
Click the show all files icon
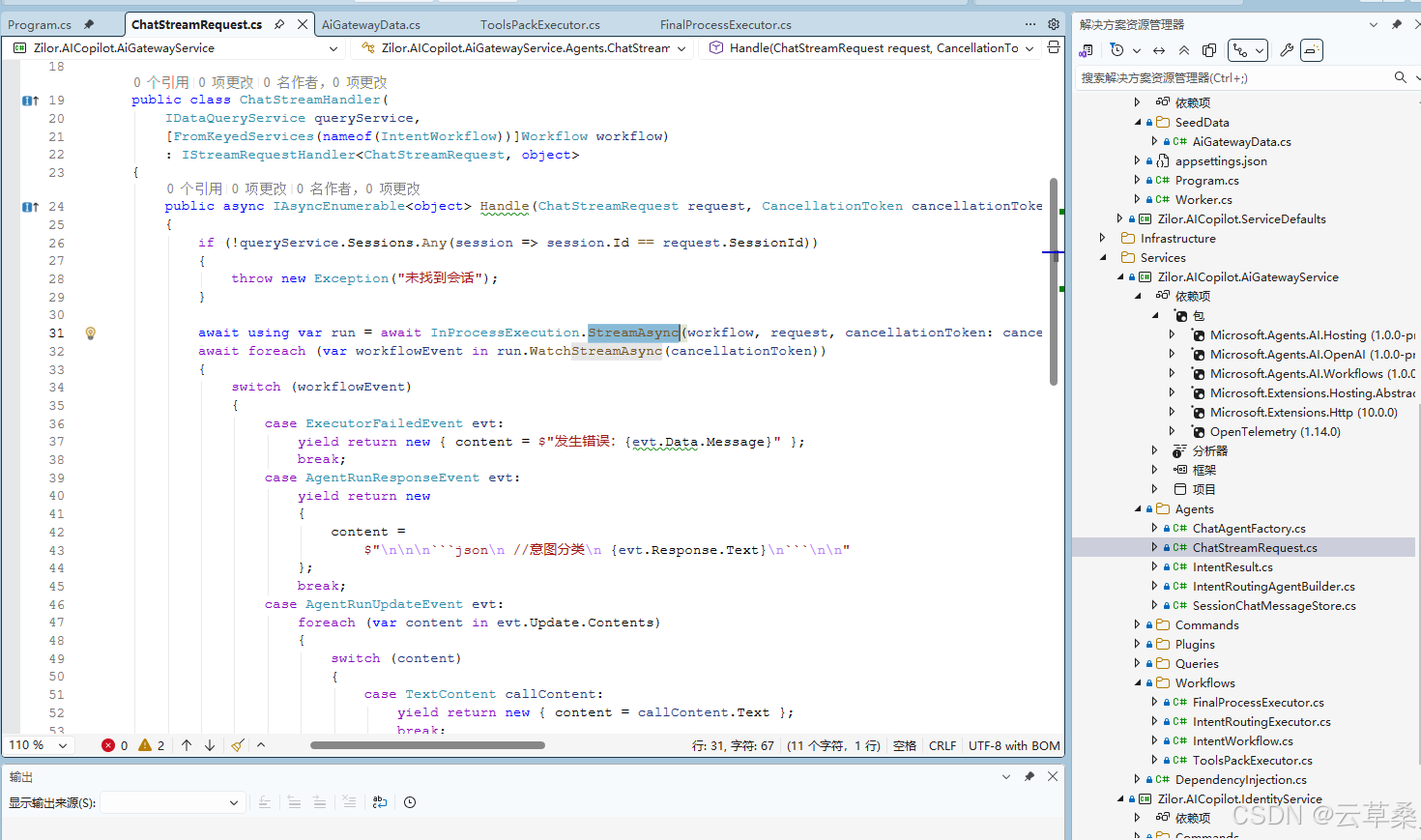tap(1209, 50)
